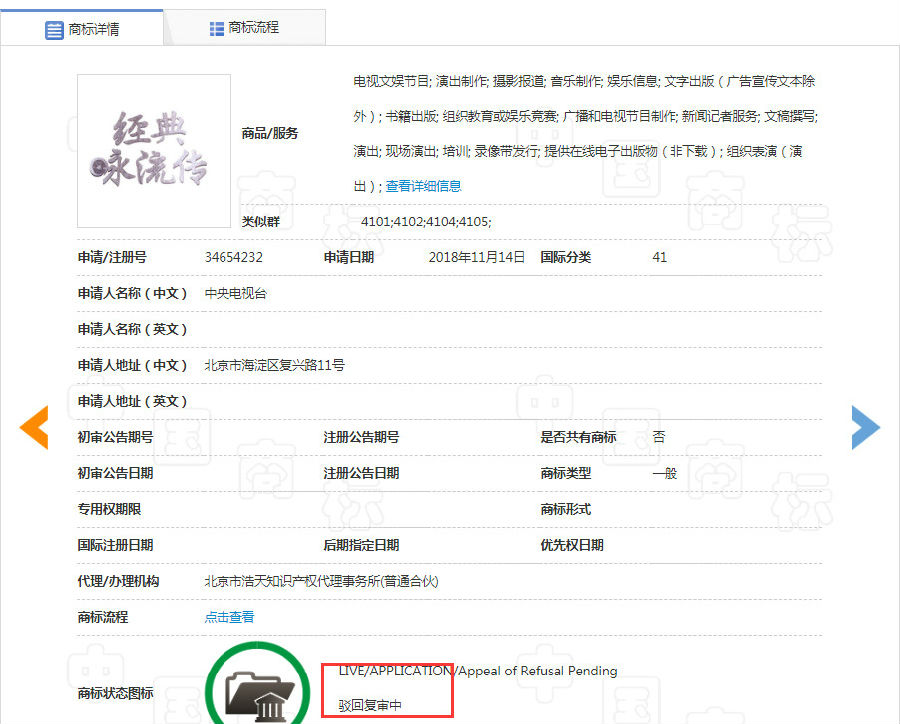The height and width of the screenshot is (724, 900).
Task: Click the 商标状态图标 label
Action: 115,693
